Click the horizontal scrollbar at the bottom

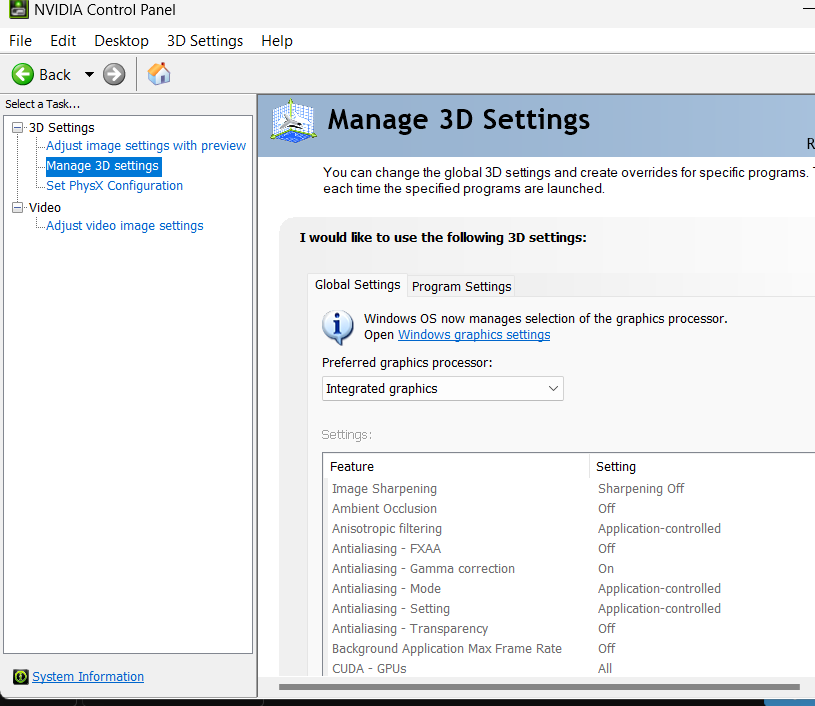coord(539,687)
